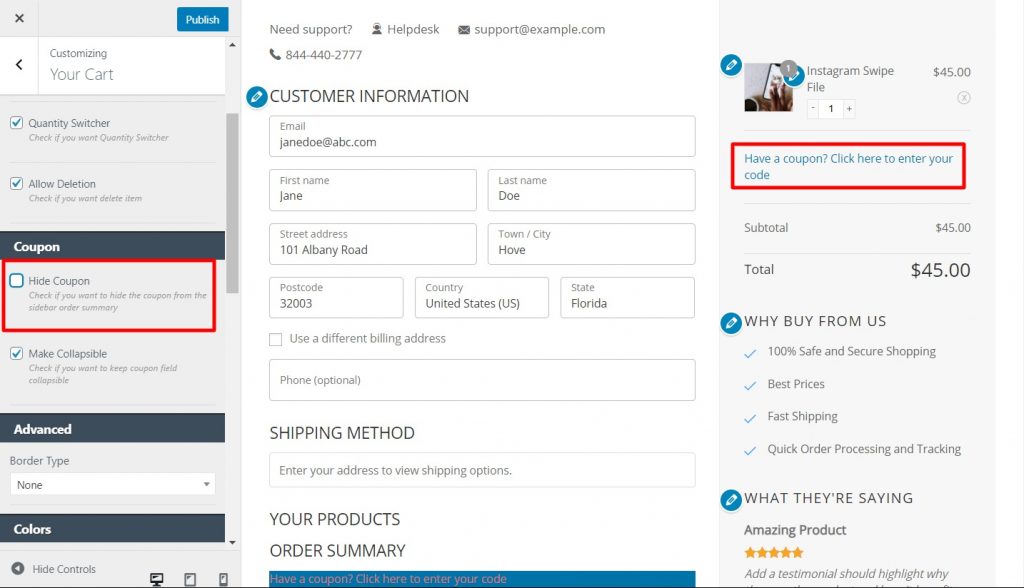
Task: Click 'Quick Order Processing and Tracking' text
Action: (864, 449)
